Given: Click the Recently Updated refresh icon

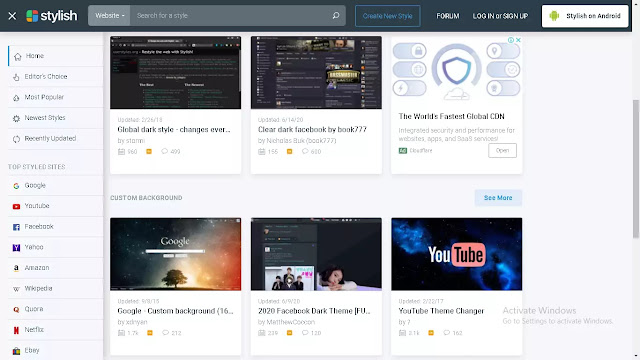Looking at the screenshot, I should click(16, 139).
